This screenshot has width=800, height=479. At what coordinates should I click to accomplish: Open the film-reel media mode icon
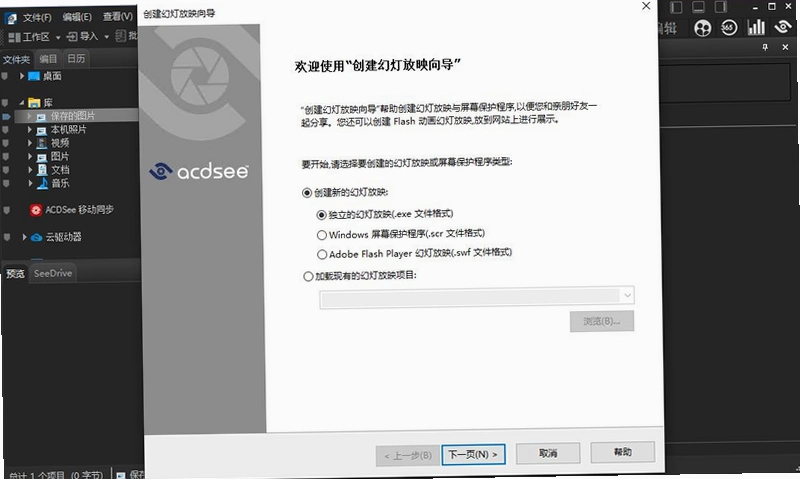[x=703, y=28]
